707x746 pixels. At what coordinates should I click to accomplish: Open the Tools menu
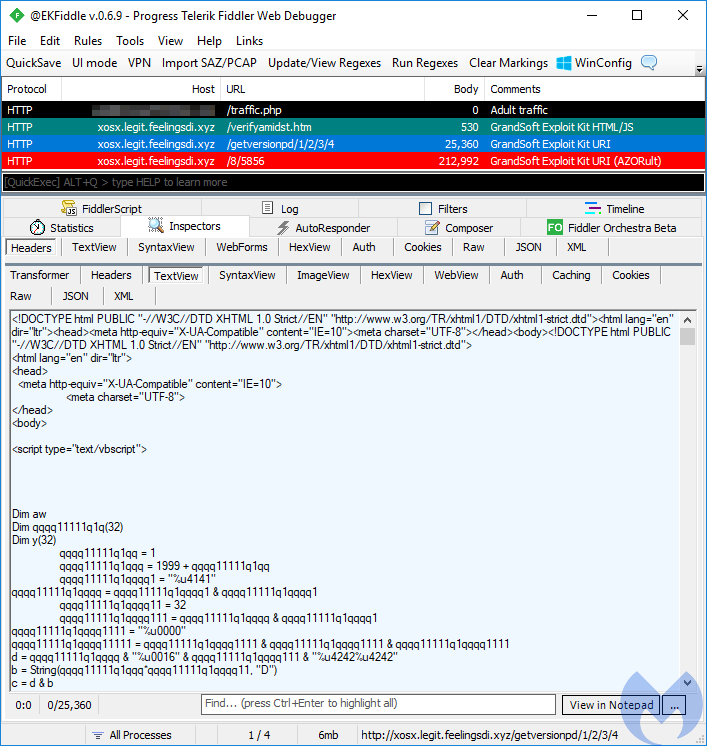click(x=130, y=41)
